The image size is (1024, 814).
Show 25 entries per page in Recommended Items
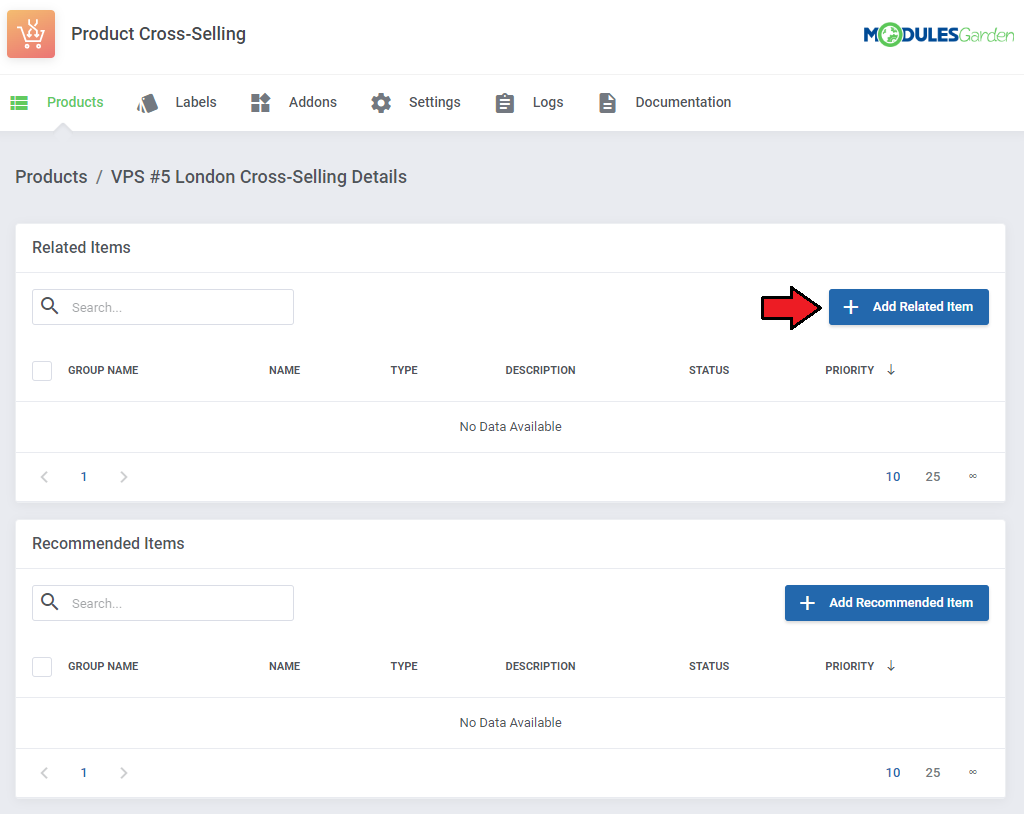(x=933, y=773)
